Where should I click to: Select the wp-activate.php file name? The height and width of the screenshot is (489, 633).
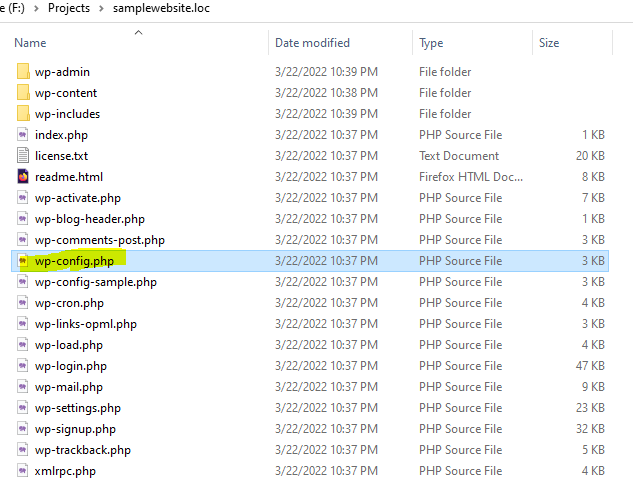(78, 198)
